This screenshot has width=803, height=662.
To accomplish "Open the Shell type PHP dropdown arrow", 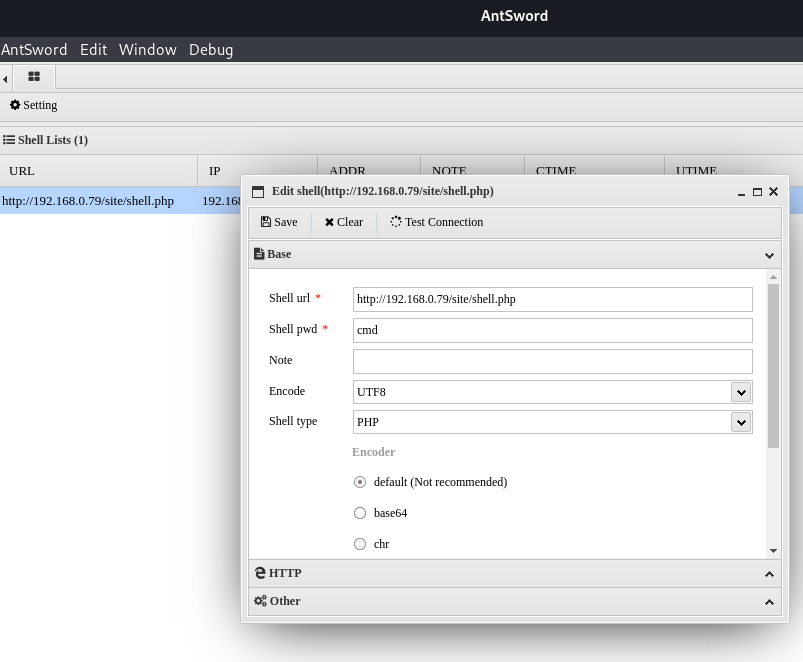I will (741, 422).
